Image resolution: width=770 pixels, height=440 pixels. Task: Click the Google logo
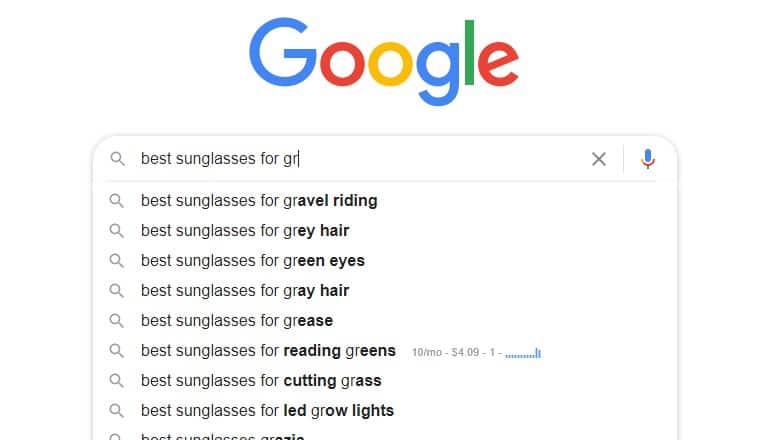(x=384, y=61)
